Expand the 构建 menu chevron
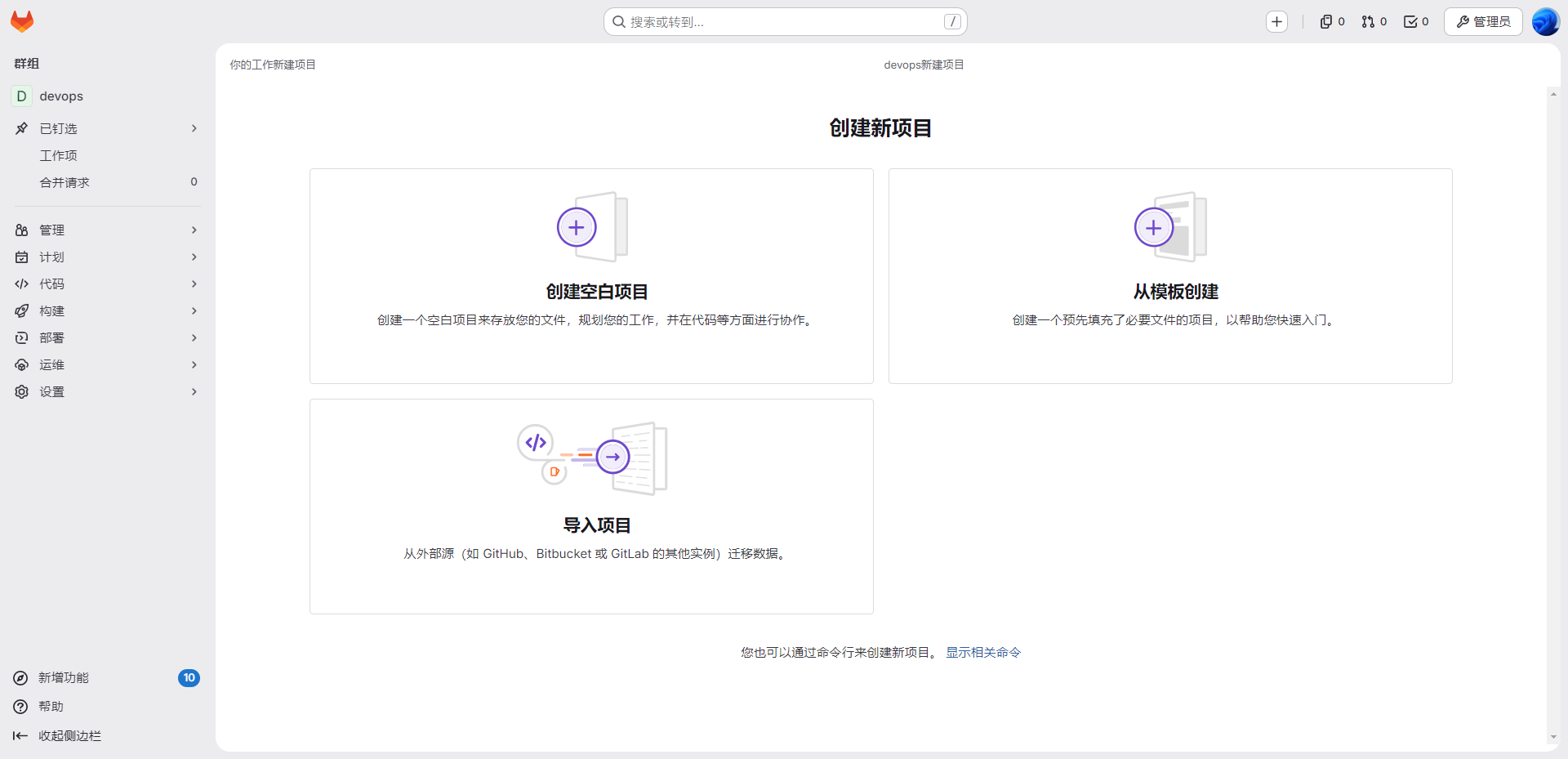The width and height of the screenshot is (1568, 759). [194, 311]
